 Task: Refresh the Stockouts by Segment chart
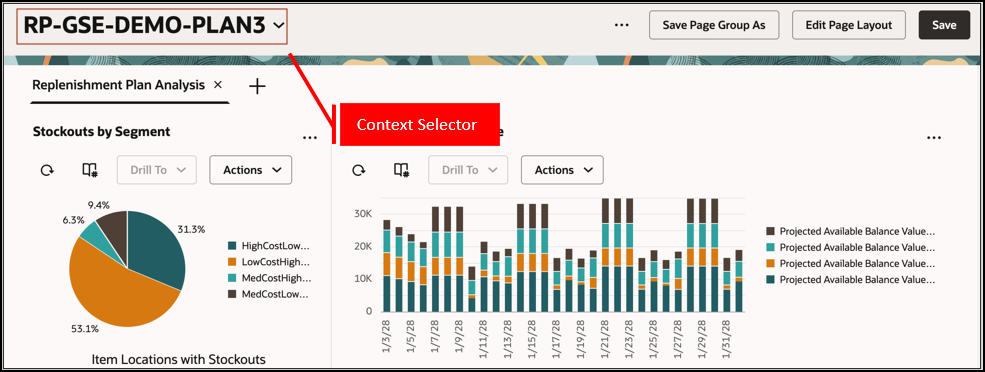[x=47, y=170]
